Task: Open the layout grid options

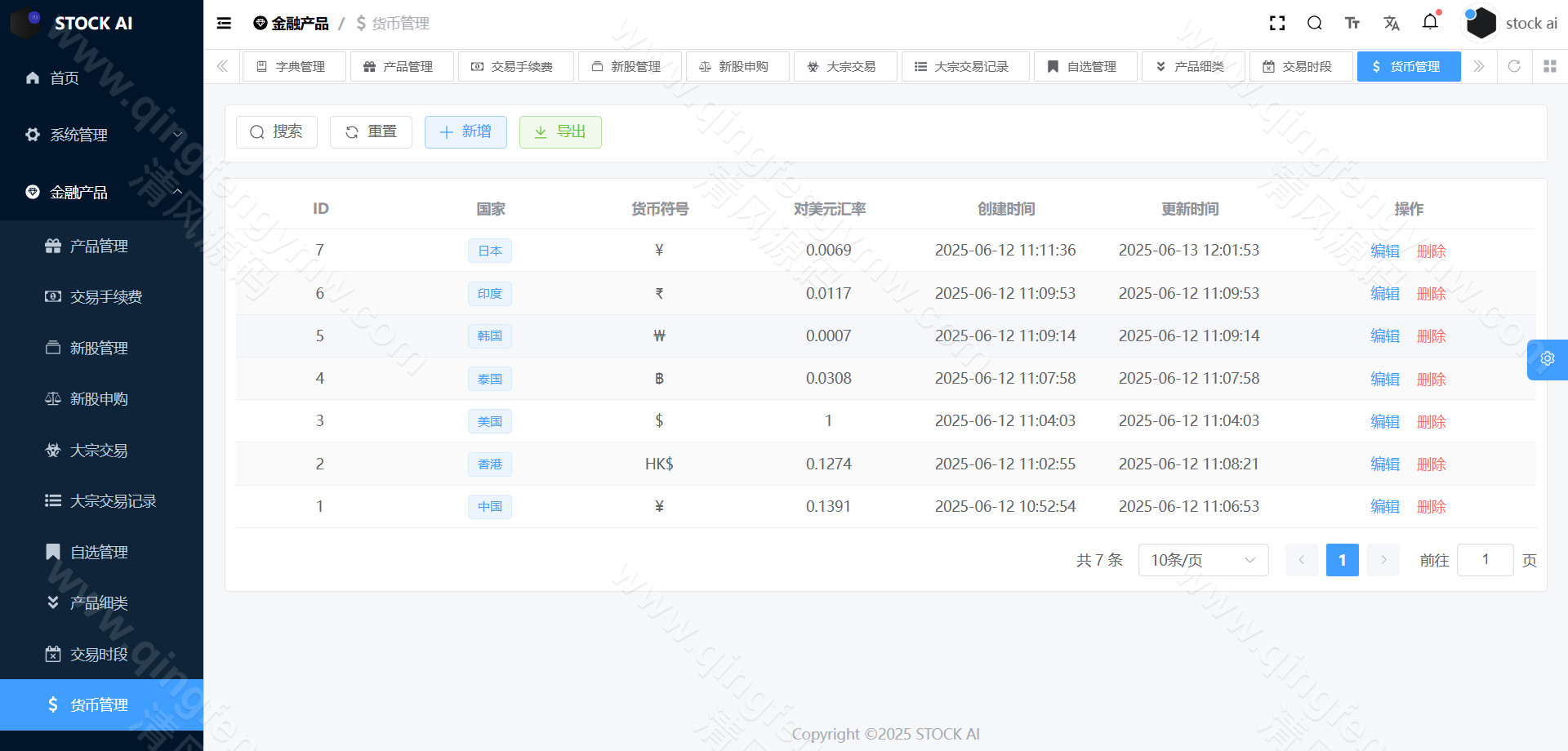Action: tap(1550, 66)
